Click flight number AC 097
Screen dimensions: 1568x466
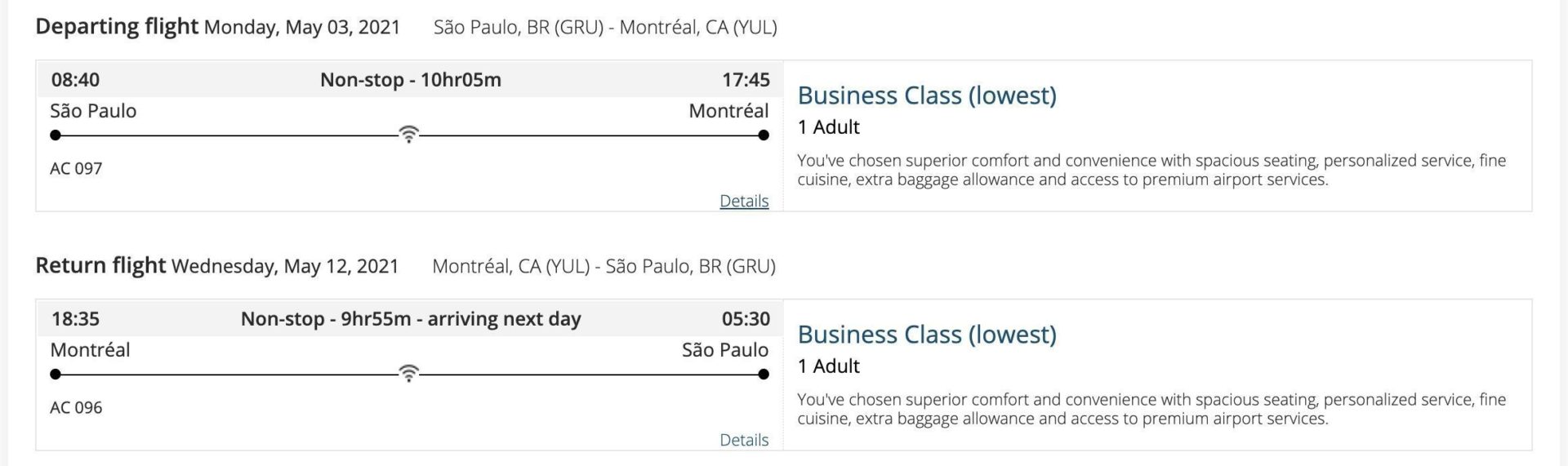pos(76,169)
